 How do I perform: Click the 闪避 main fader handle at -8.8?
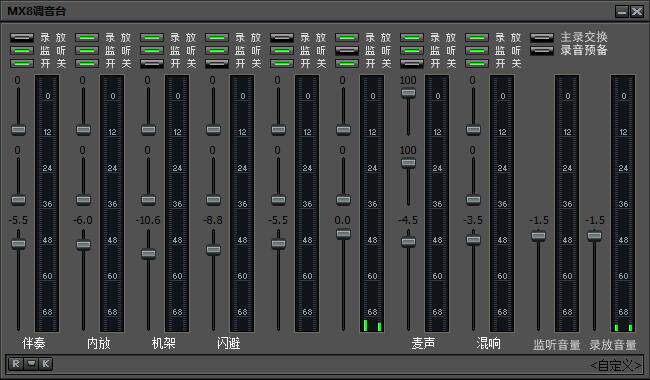(213, 249)
